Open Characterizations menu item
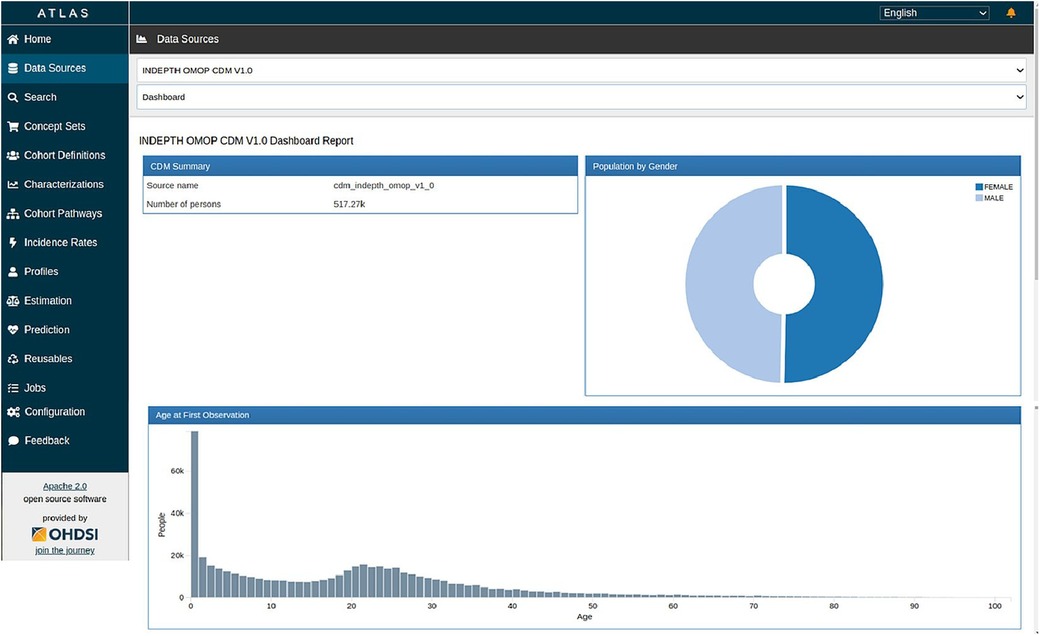1040x636 pixels. point(64,184)
